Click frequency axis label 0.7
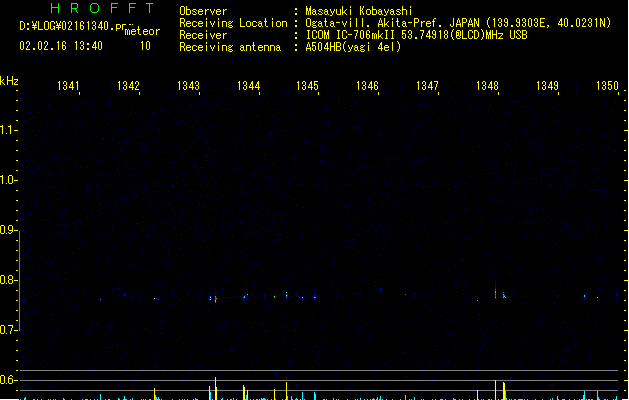Screen dimensions: 629x400 click(x=8, y=330)
